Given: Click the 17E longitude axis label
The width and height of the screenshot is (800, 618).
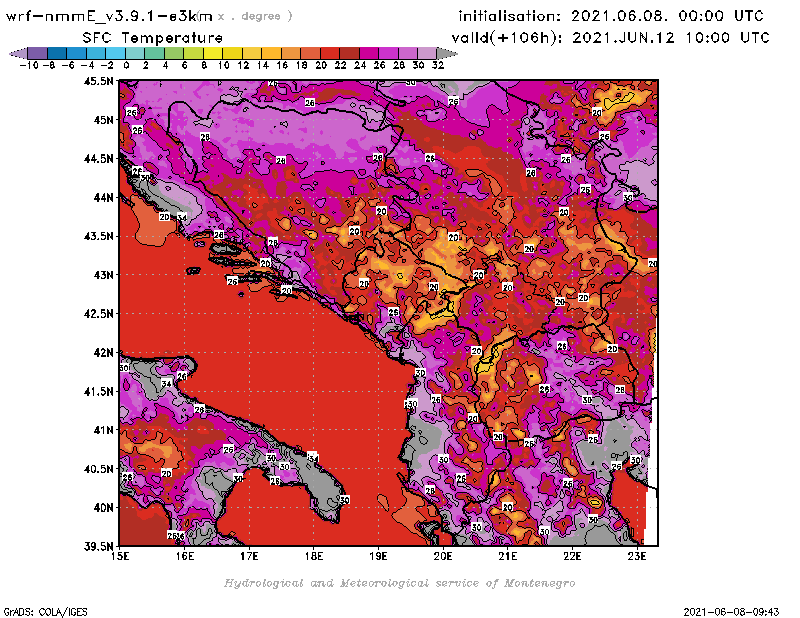Looking at the screenshot, I should (249, 556).
